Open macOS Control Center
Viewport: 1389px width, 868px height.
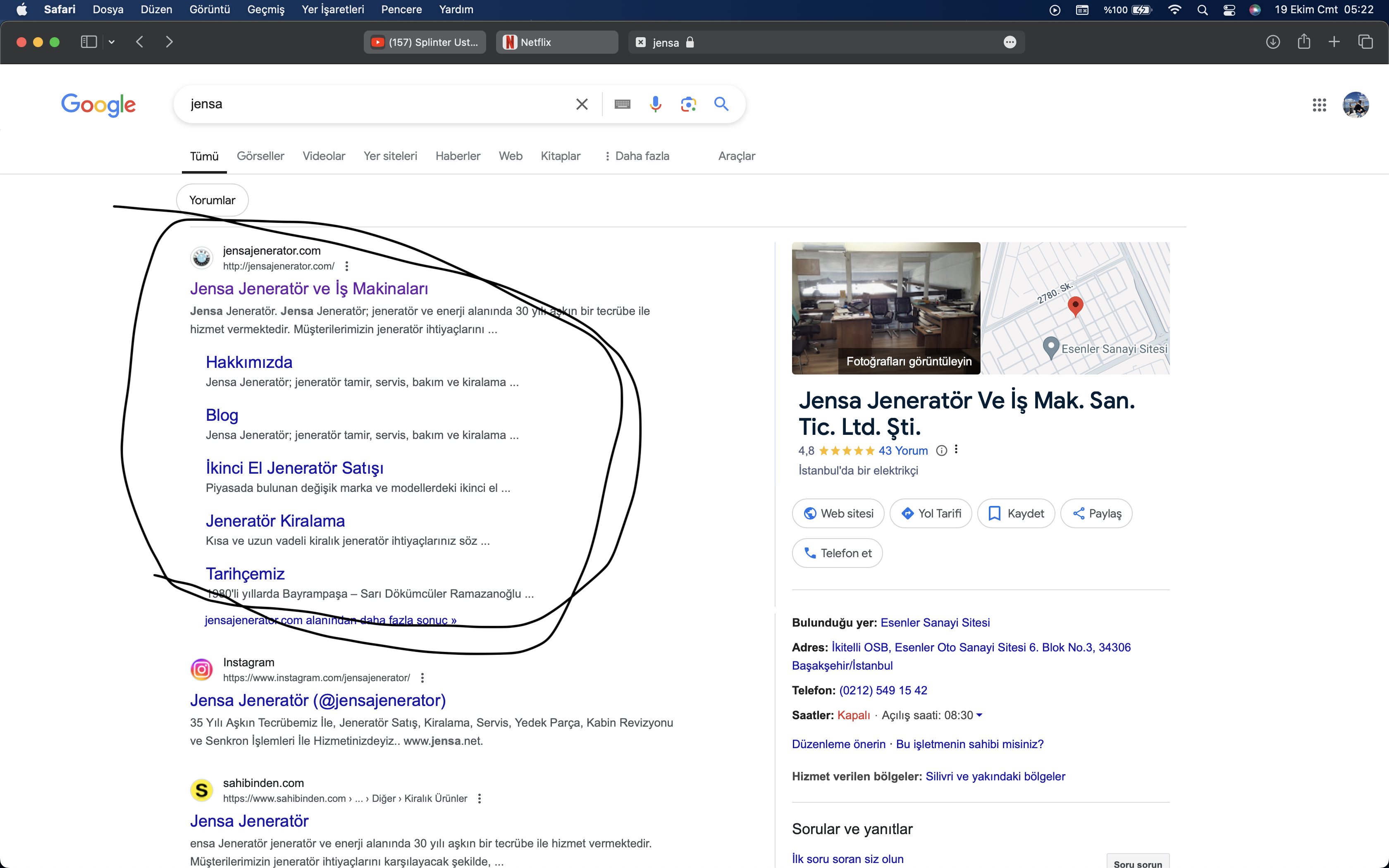click(x=1229, y=10)
